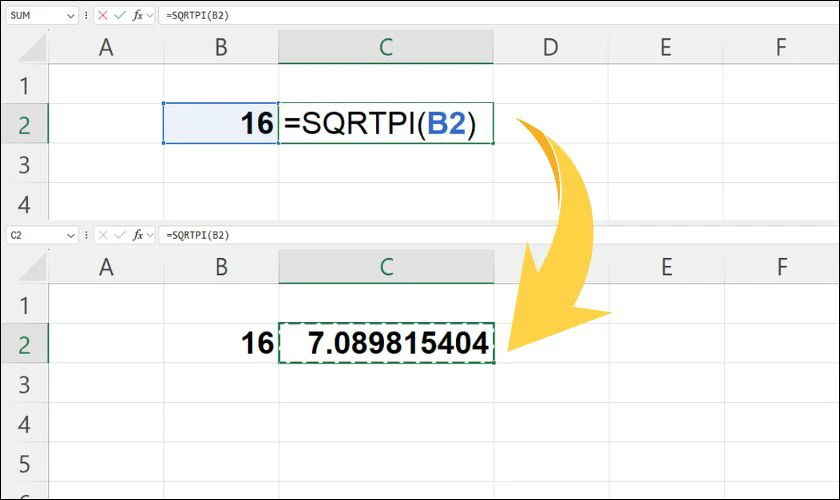Select cell containing 7.089815404

[x=386, y=343]
